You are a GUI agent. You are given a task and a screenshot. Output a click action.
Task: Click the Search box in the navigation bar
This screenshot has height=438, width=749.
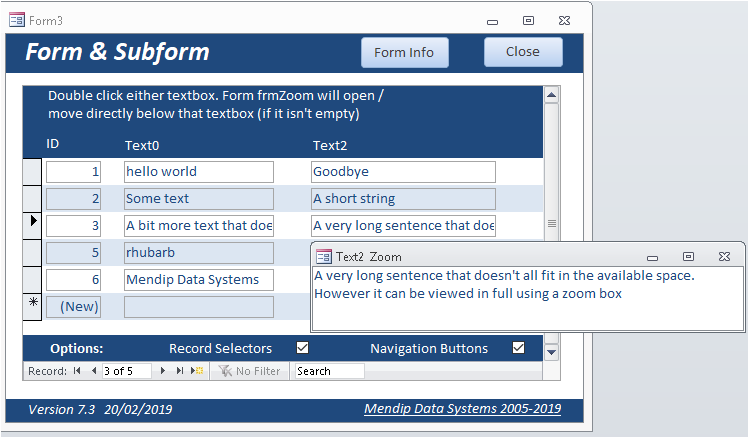pos(329,371)
